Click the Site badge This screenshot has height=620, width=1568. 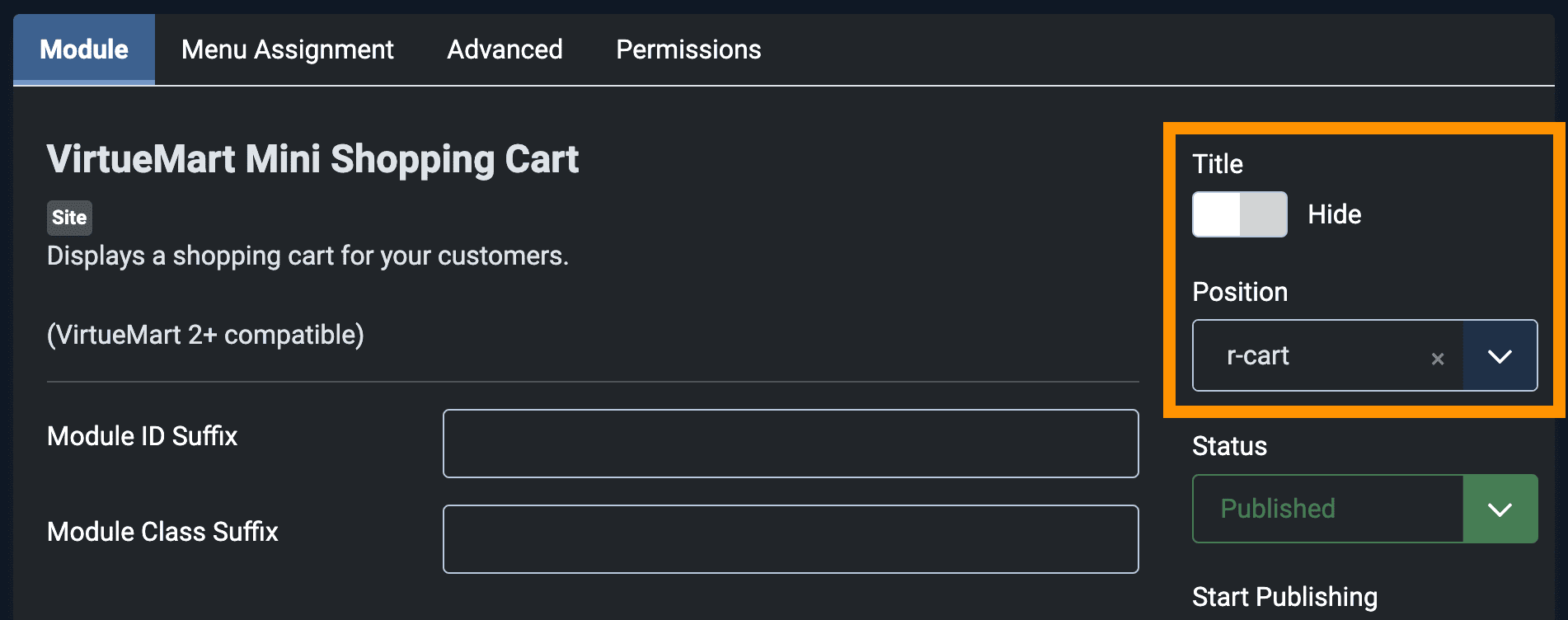[69, 218]
